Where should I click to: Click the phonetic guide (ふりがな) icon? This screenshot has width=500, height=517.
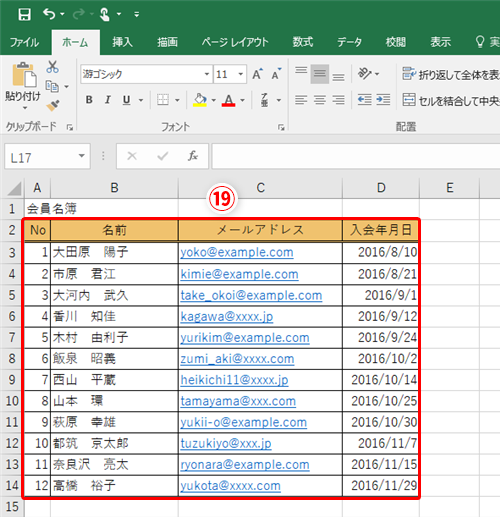(264, 100)
